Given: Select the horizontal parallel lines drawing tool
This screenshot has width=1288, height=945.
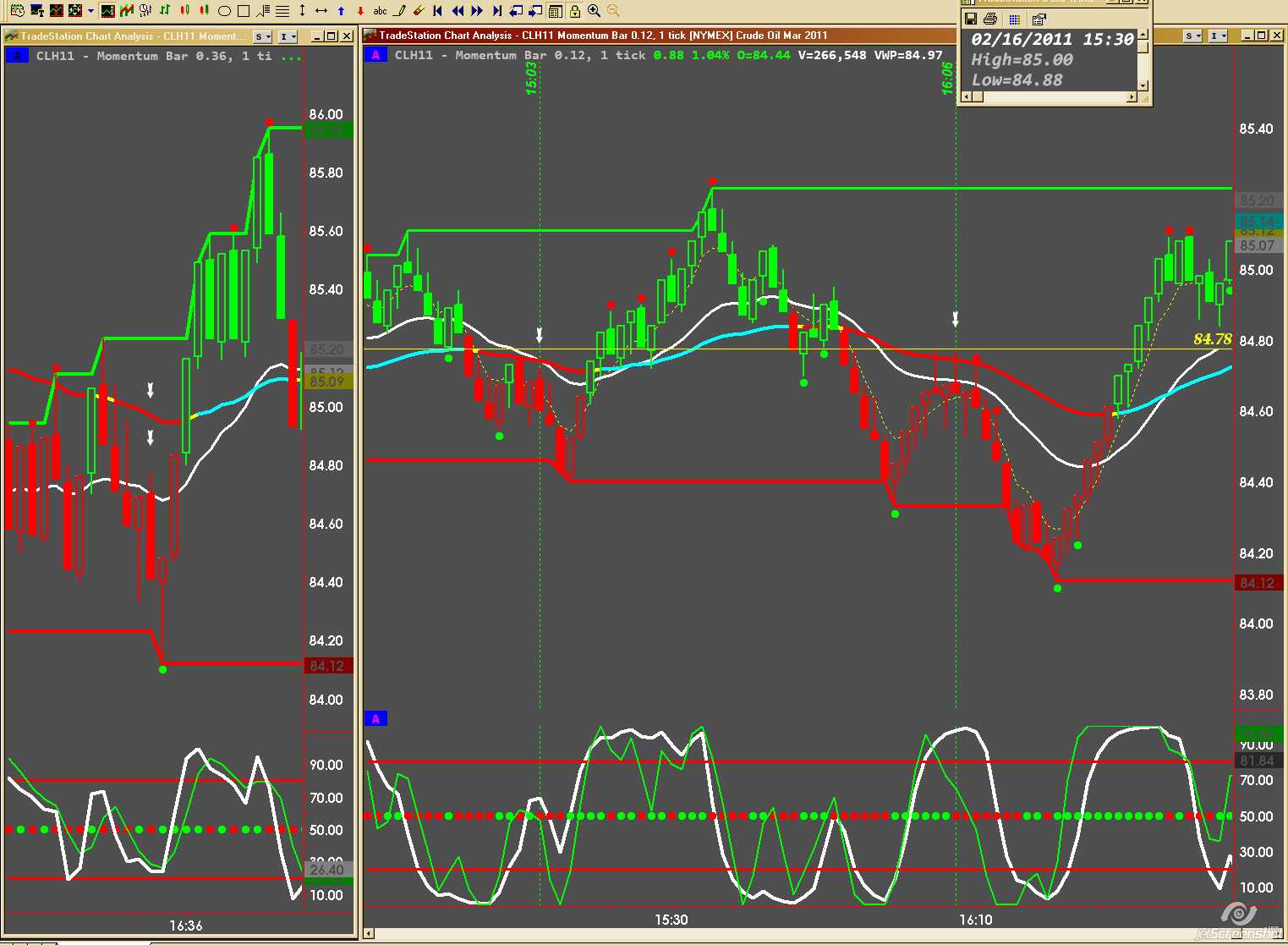Looking at the screenshot, I should [282, 11].
